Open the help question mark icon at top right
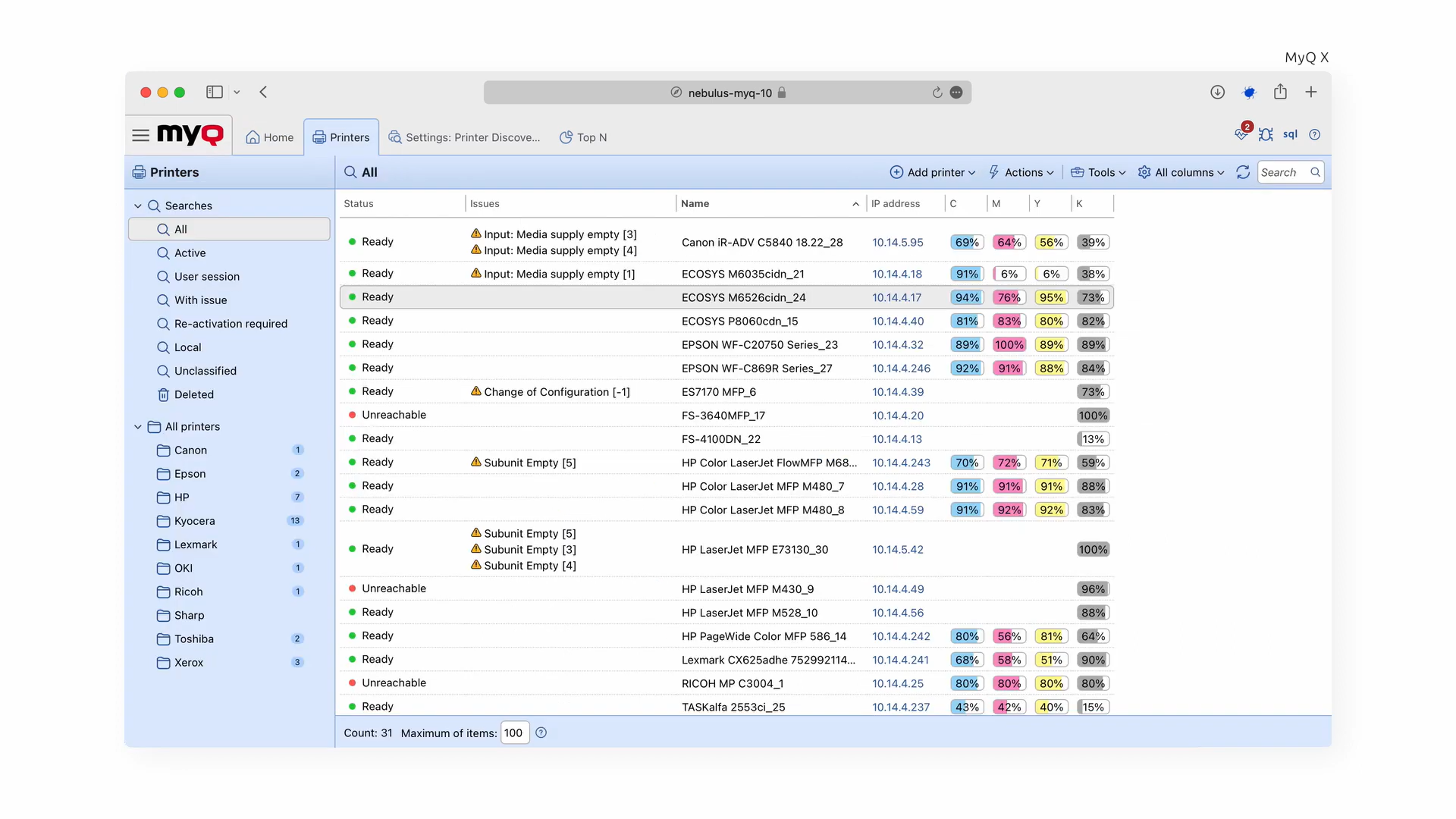The image size is (1456, 819). coord(1315,134)
